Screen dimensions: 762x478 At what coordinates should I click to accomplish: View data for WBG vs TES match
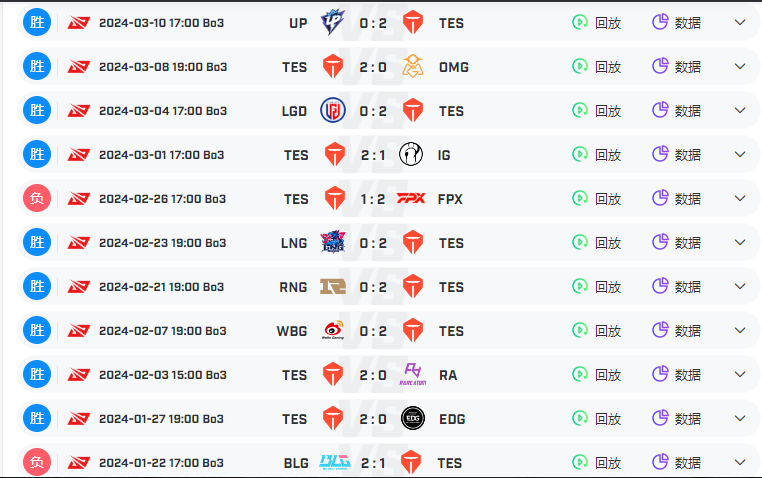click(x=676, y=330)
